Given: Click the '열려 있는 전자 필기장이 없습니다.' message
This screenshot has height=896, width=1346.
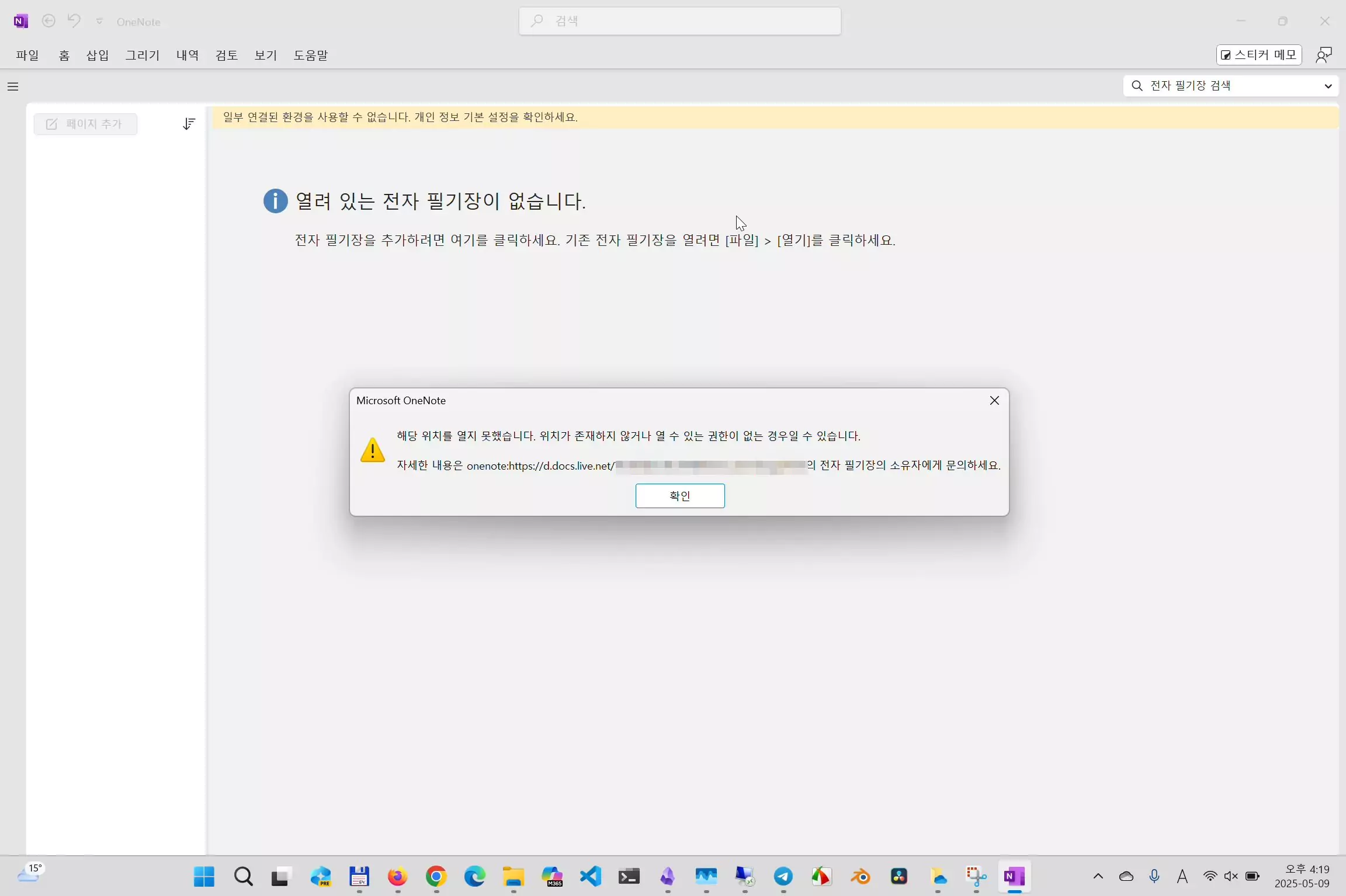Looking at the screenshot, I should [440, 202].
